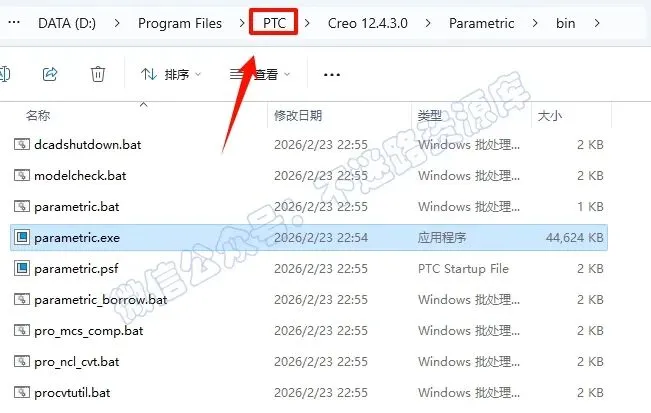Expand the chevron after DATA (D:)
Image resolution: width=651 pixels, height=413 pixels.
point(117,23)
